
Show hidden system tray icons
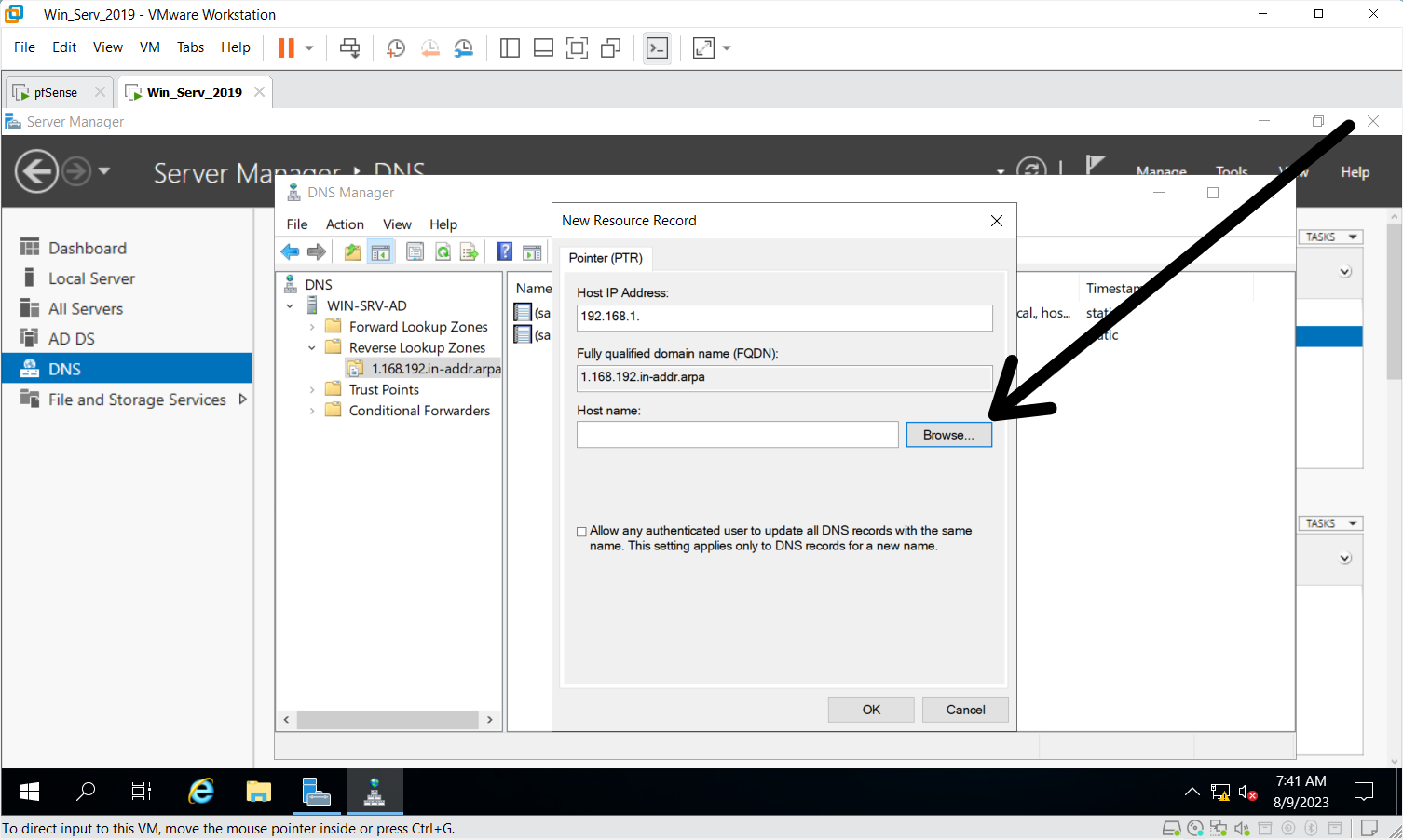1192,792
